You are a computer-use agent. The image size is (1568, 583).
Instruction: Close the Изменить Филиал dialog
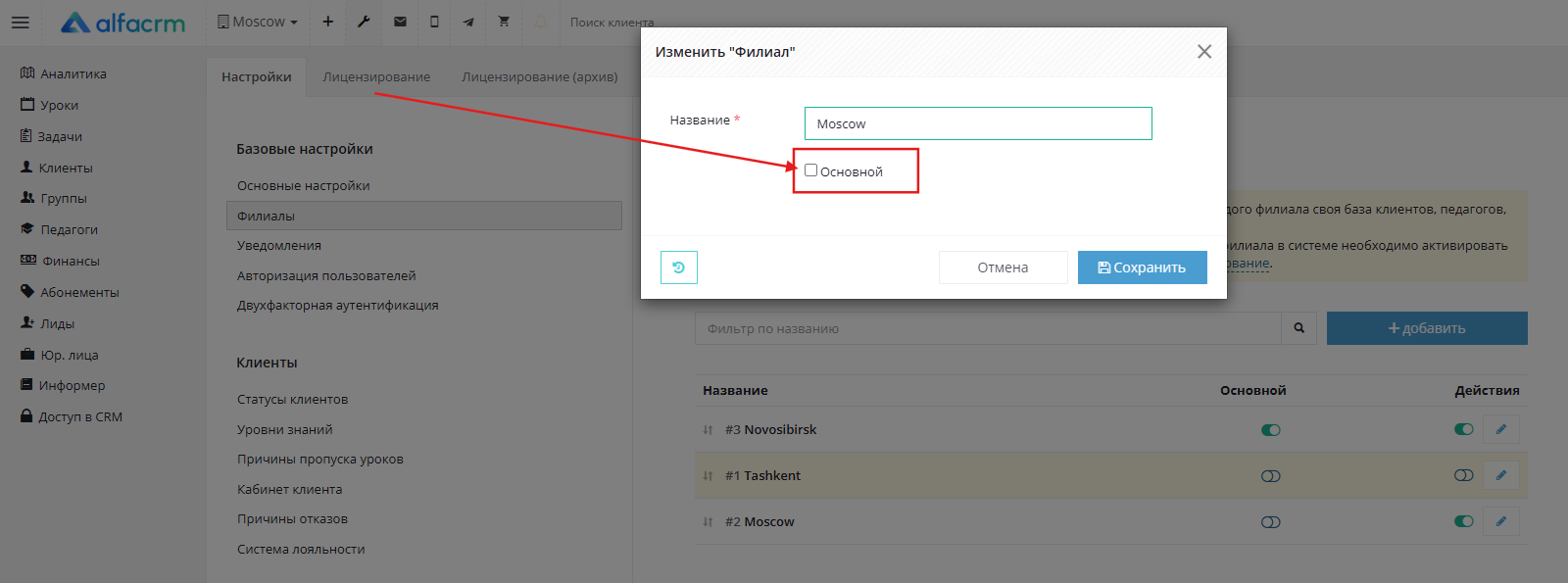click(1204, 52)
